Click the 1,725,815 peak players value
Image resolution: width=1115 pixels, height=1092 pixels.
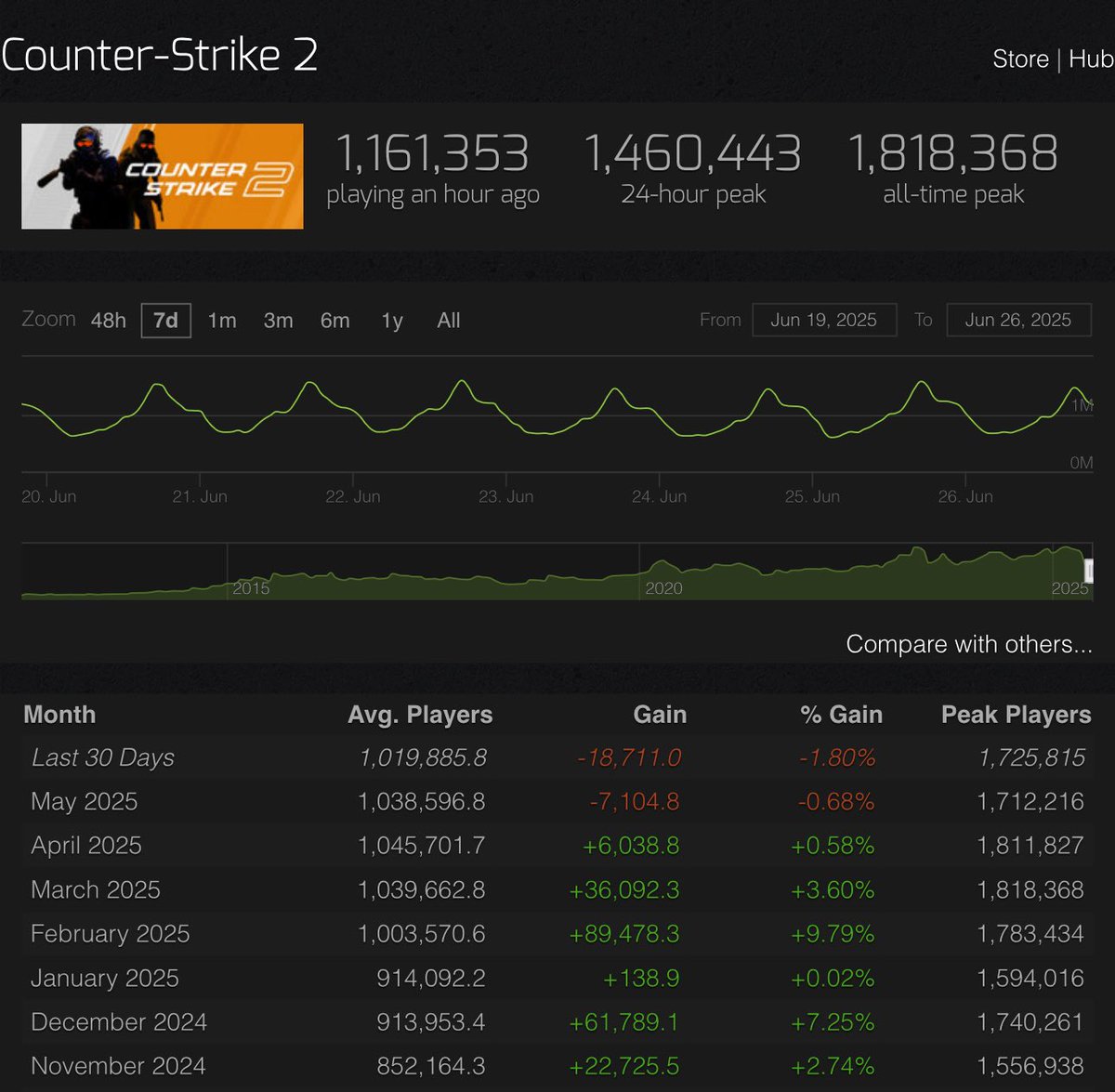click(1031, 757)
